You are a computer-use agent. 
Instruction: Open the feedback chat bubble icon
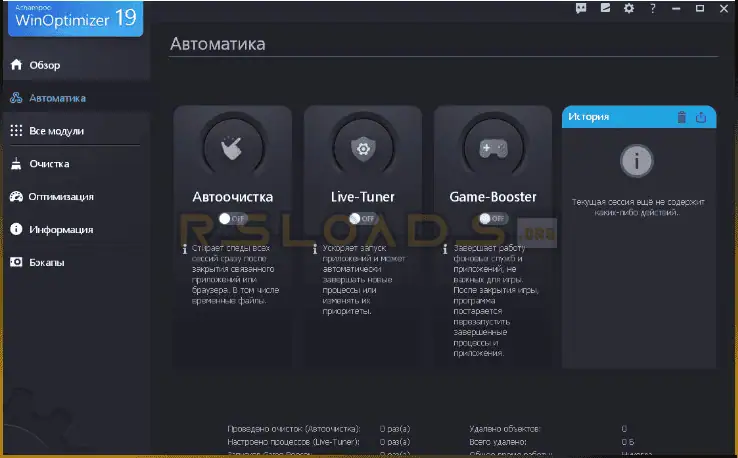pyautogui.click(x=581, y=8)
